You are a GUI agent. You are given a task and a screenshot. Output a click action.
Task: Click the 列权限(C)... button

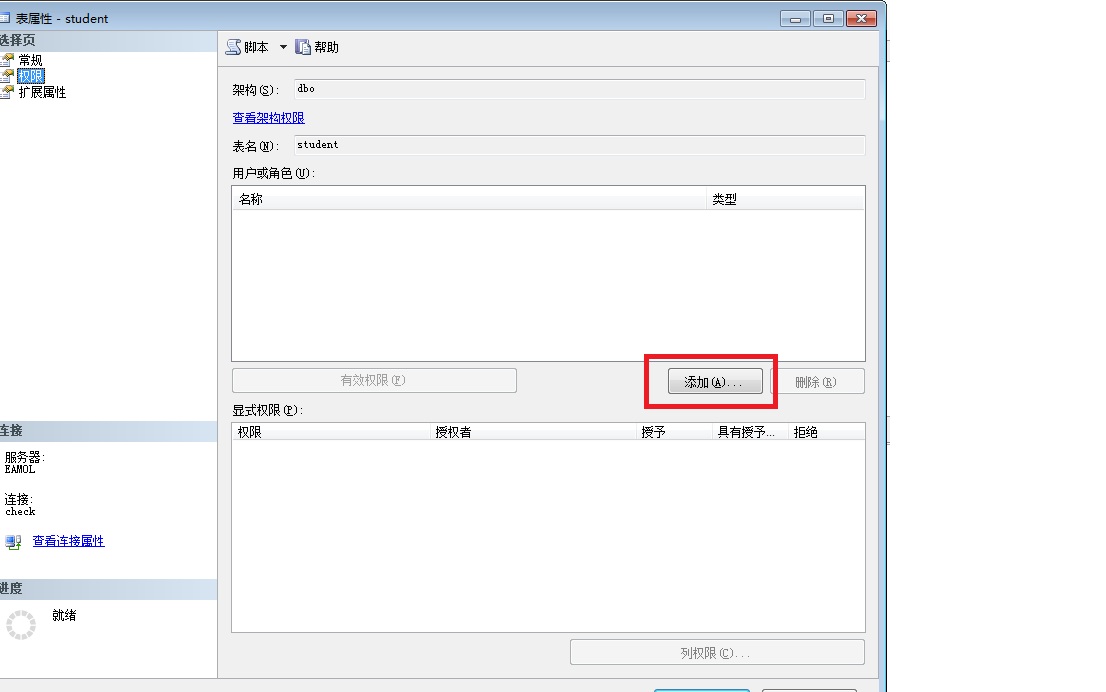(716, 653)
